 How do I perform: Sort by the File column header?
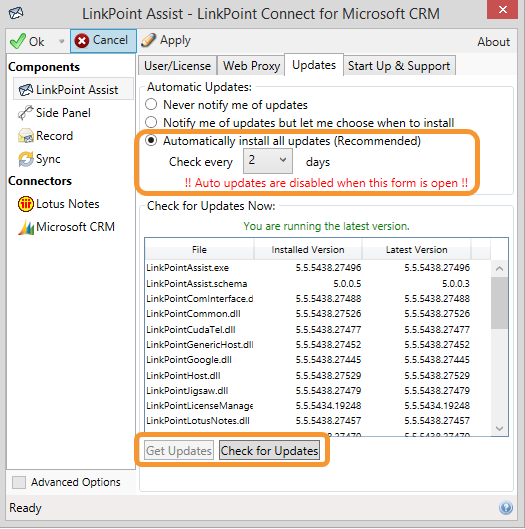coord(199,250)
